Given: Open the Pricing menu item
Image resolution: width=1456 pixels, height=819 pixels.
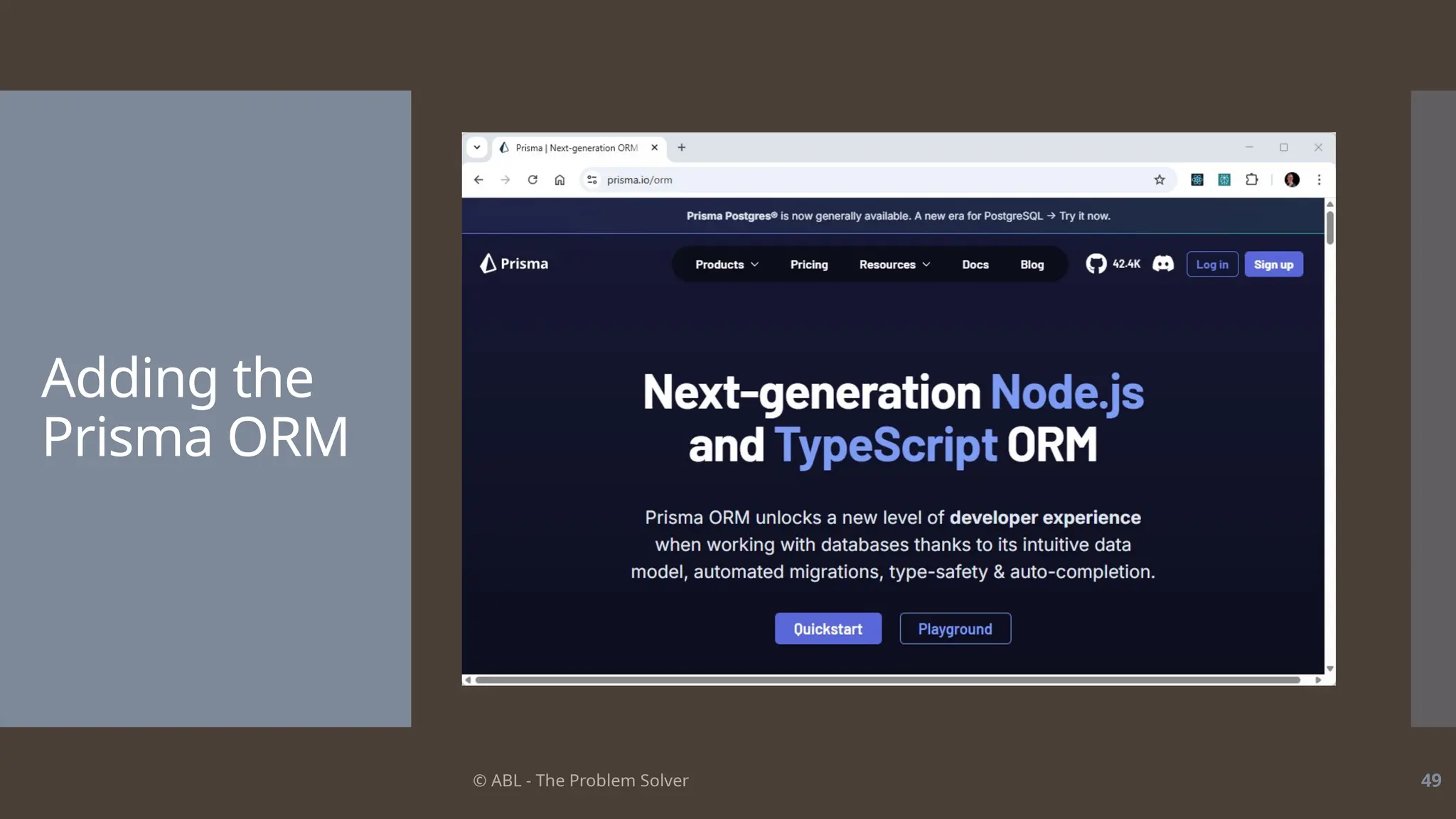Looking at the screenshot, I should click(809, 264).
